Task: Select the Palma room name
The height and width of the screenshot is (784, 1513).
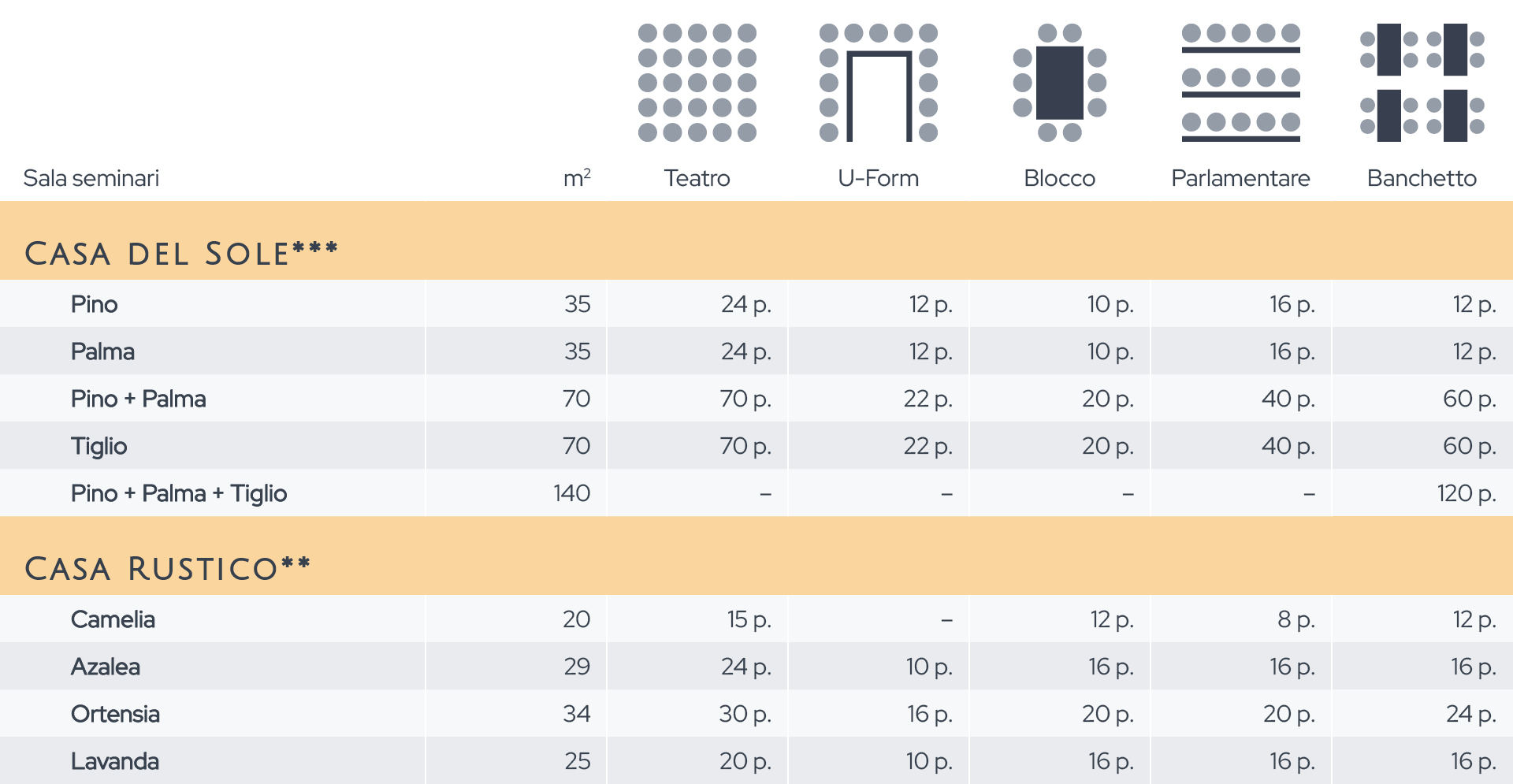Action: pos(102,351)
